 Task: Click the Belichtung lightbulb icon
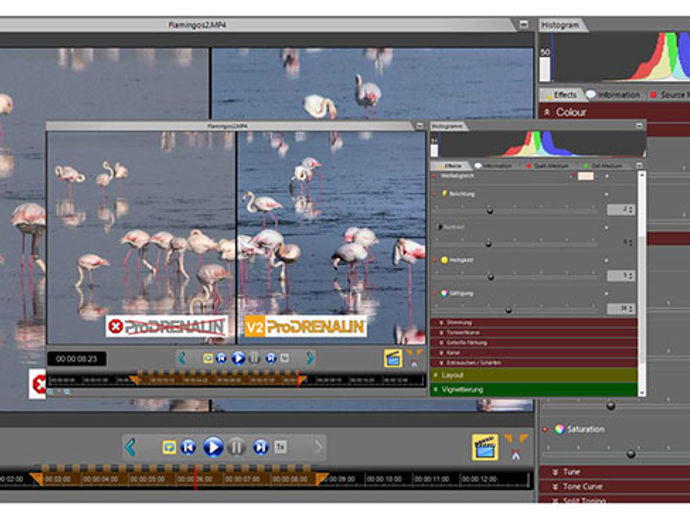[x=444, y=194]
